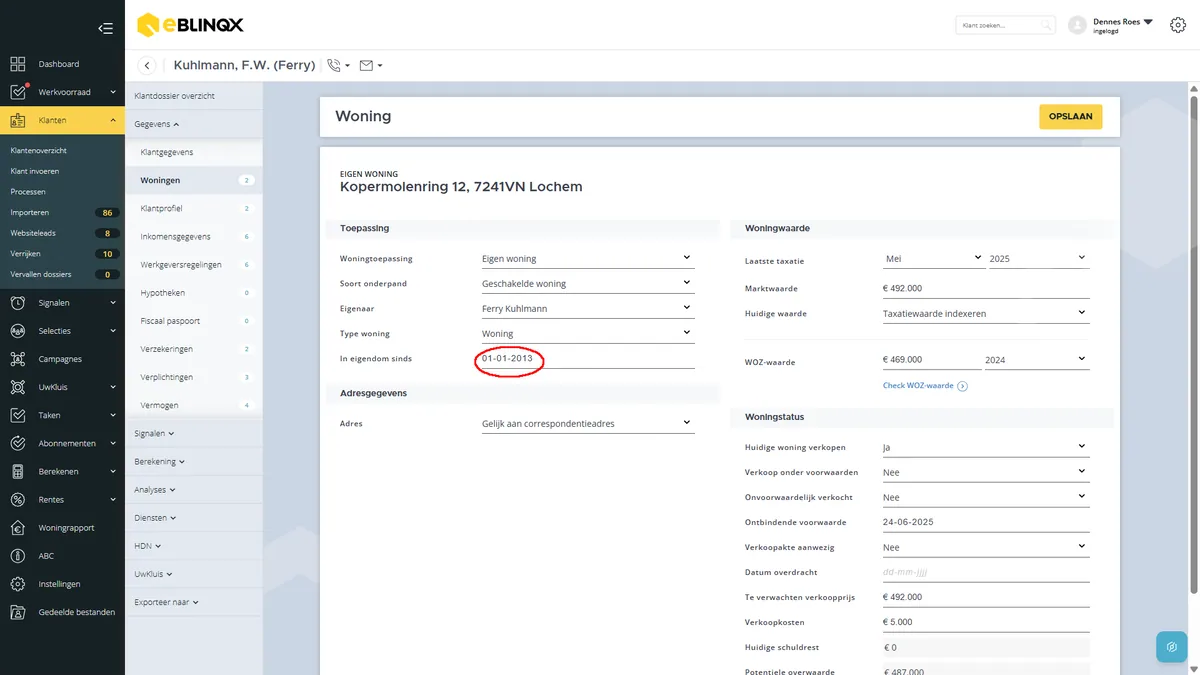Open the Dennes Roes user menu
The width and height of the screenshot is (1200, 675).
[1111, 25]
